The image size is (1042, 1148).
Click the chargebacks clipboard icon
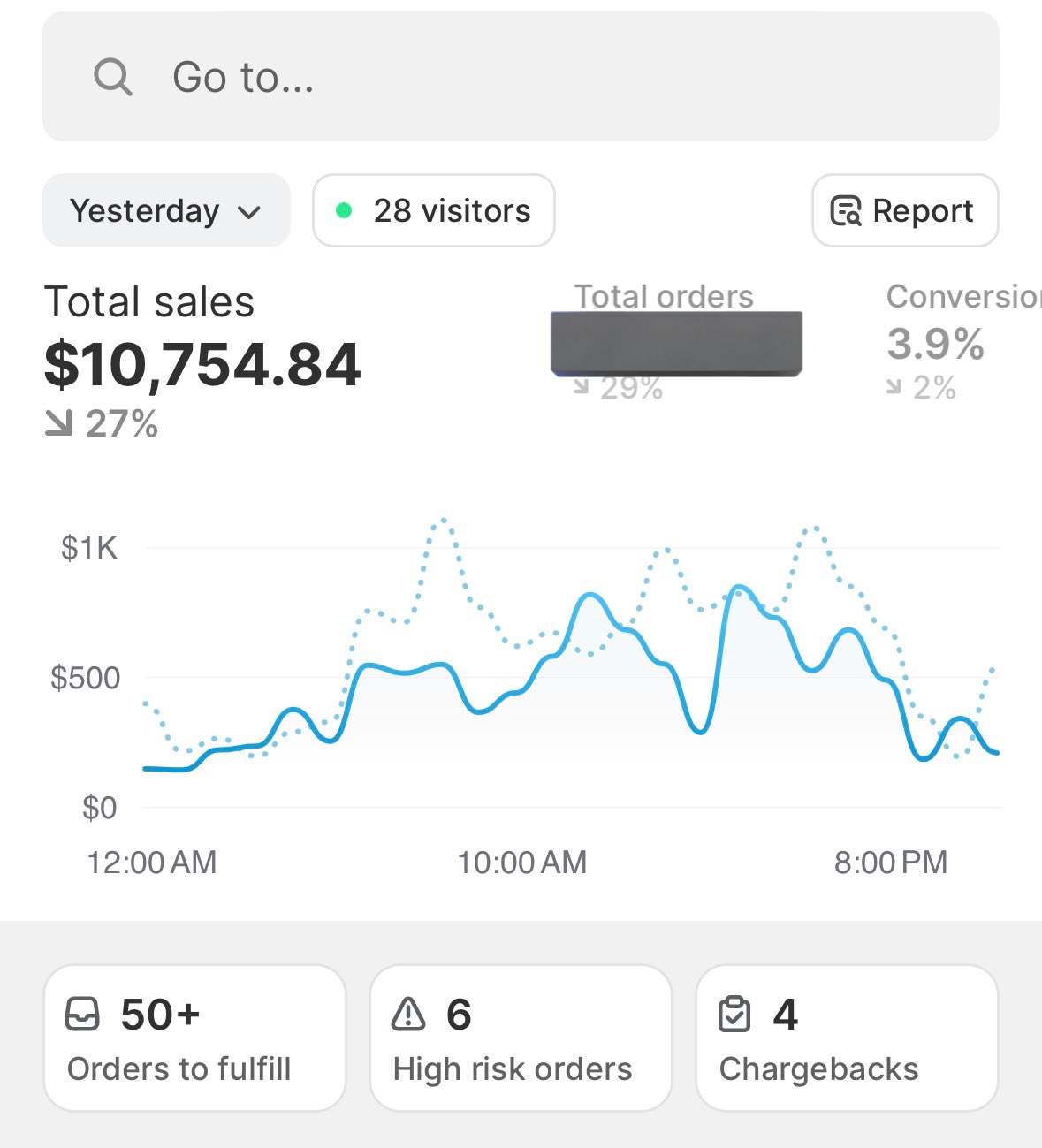tap(734, 1014)
